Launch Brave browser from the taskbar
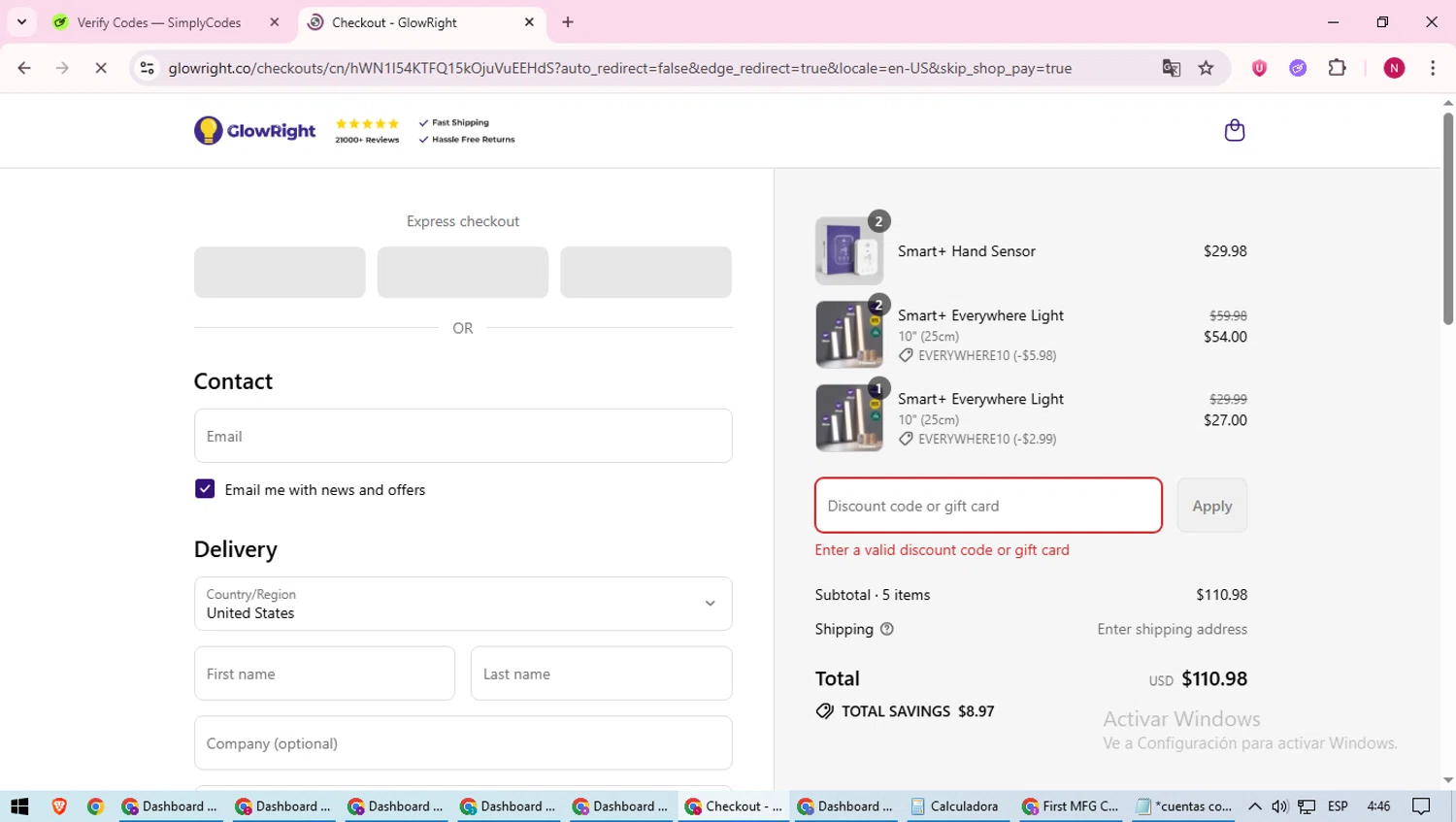 pyautogui.click(x=59, y=806)
